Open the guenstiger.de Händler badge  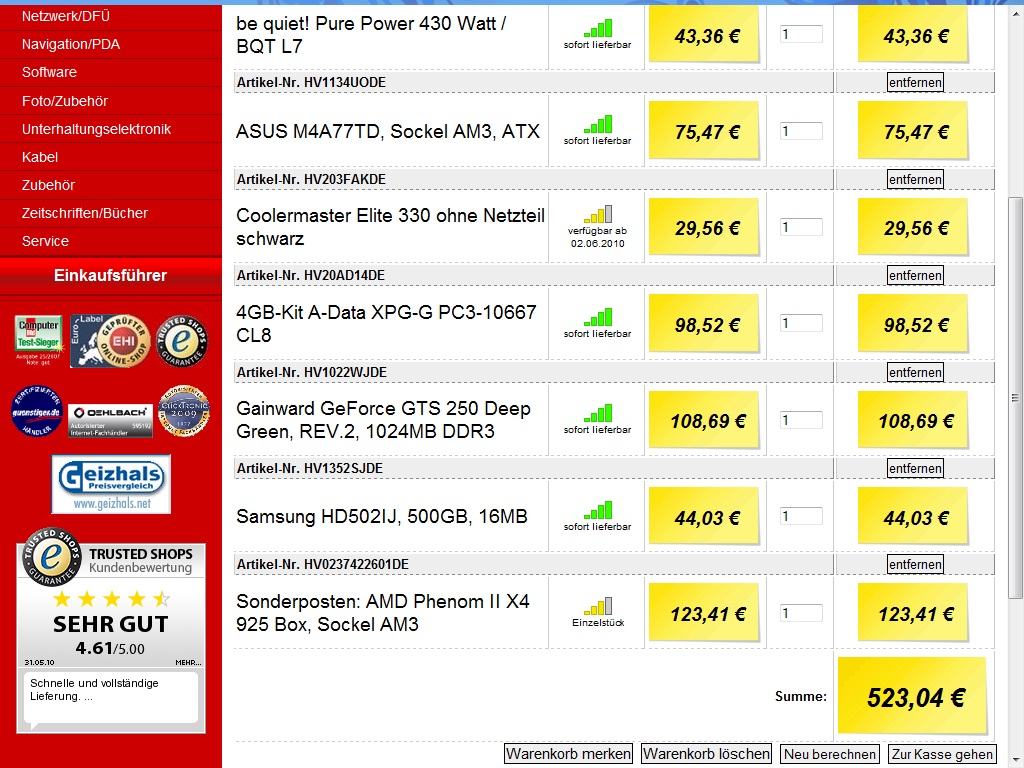click(37, 411)
